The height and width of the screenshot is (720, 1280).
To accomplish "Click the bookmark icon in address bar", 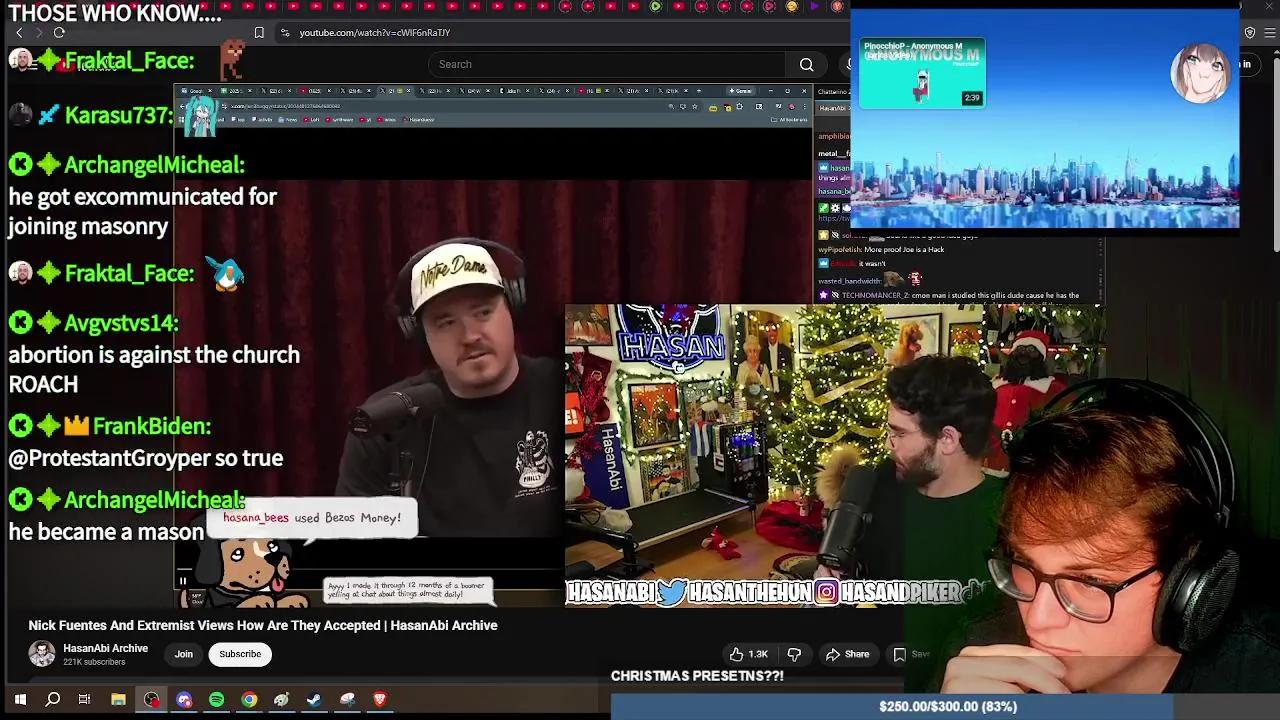I will 259,33.
